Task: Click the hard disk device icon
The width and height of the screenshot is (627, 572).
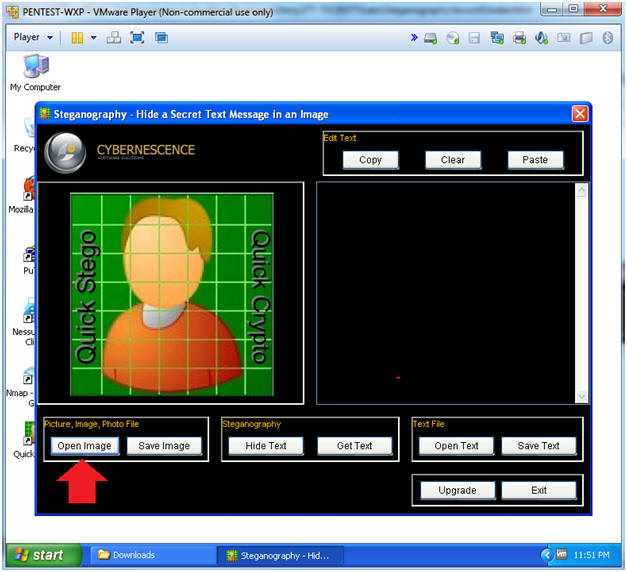Action: pos(430,38)
